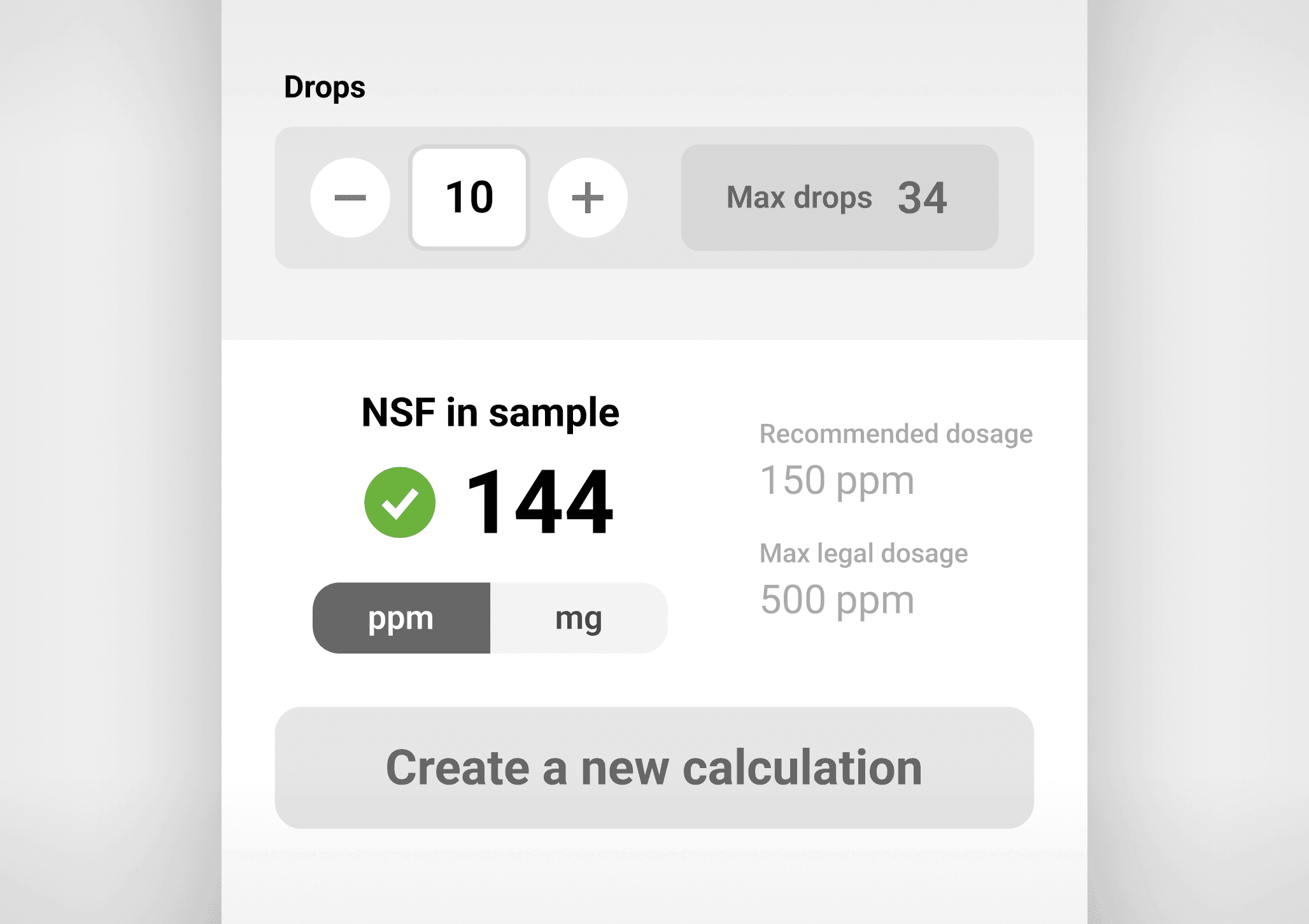
Task: Click the Drops section label
Action: (x=324, y=88)
